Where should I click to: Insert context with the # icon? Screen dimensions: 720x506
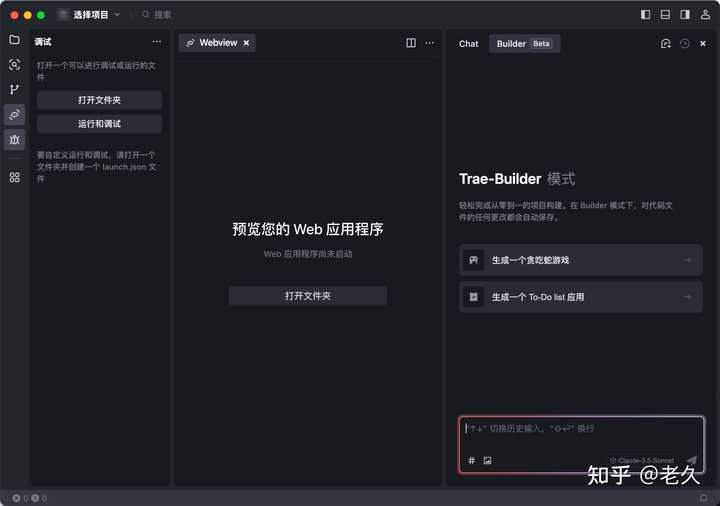tap(472, 460)
